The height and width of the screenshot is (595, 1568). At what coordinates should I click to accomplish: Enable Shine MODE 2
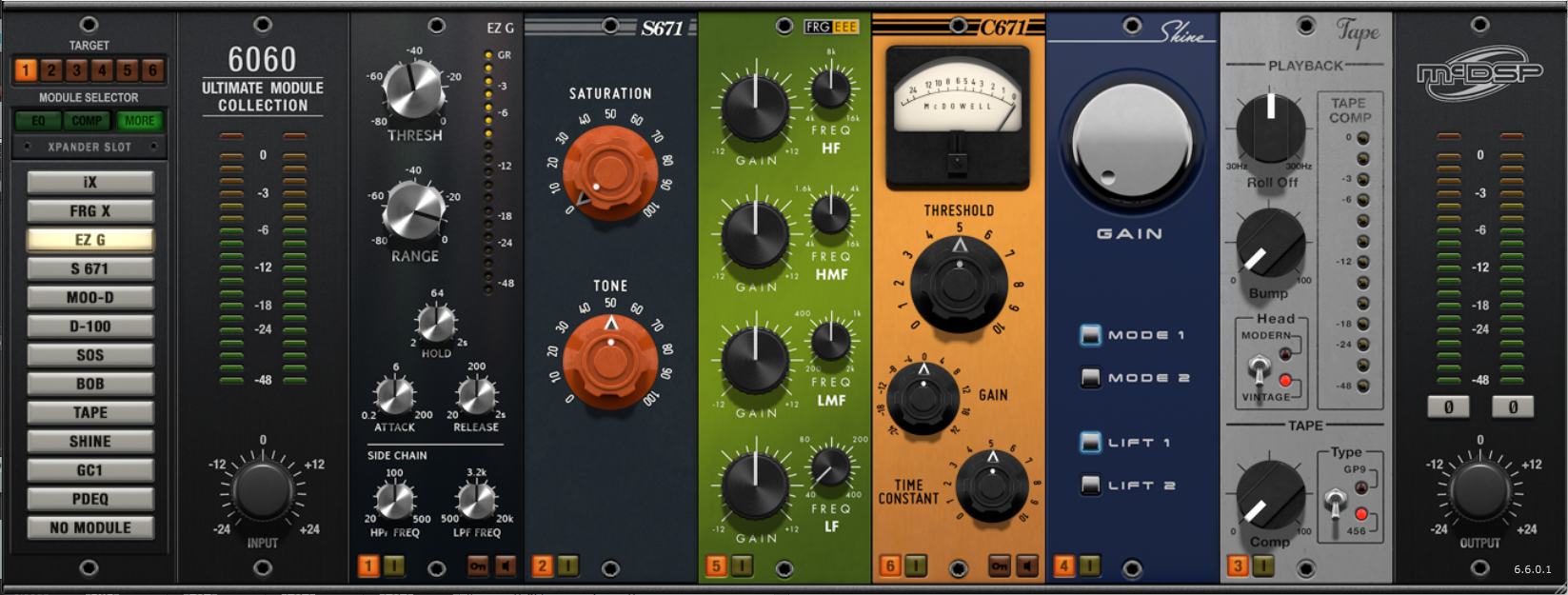coord(1090,378)
